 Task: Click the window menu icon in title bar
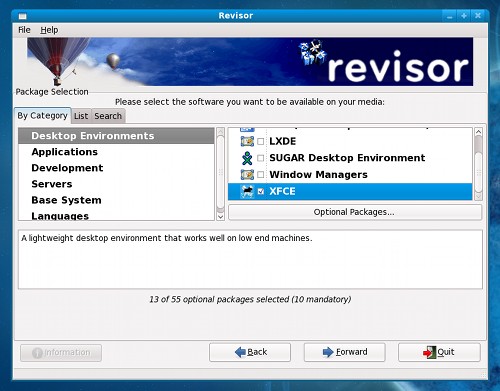click(23, 16)
